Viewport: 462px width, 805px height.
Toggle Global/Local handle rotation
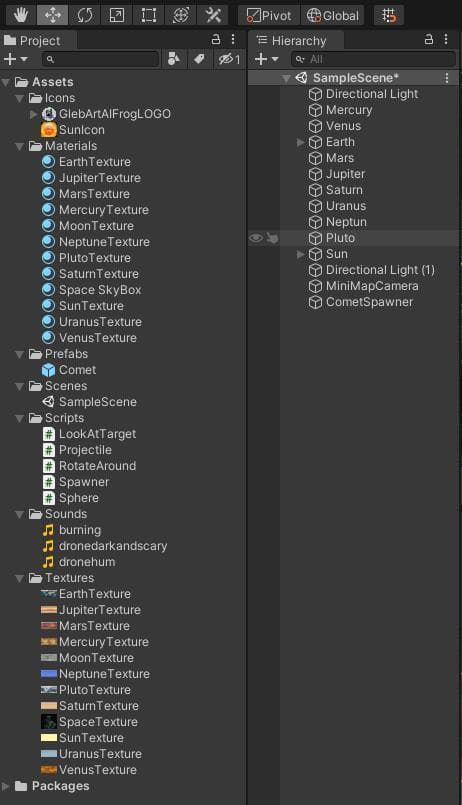pos(333,15)
